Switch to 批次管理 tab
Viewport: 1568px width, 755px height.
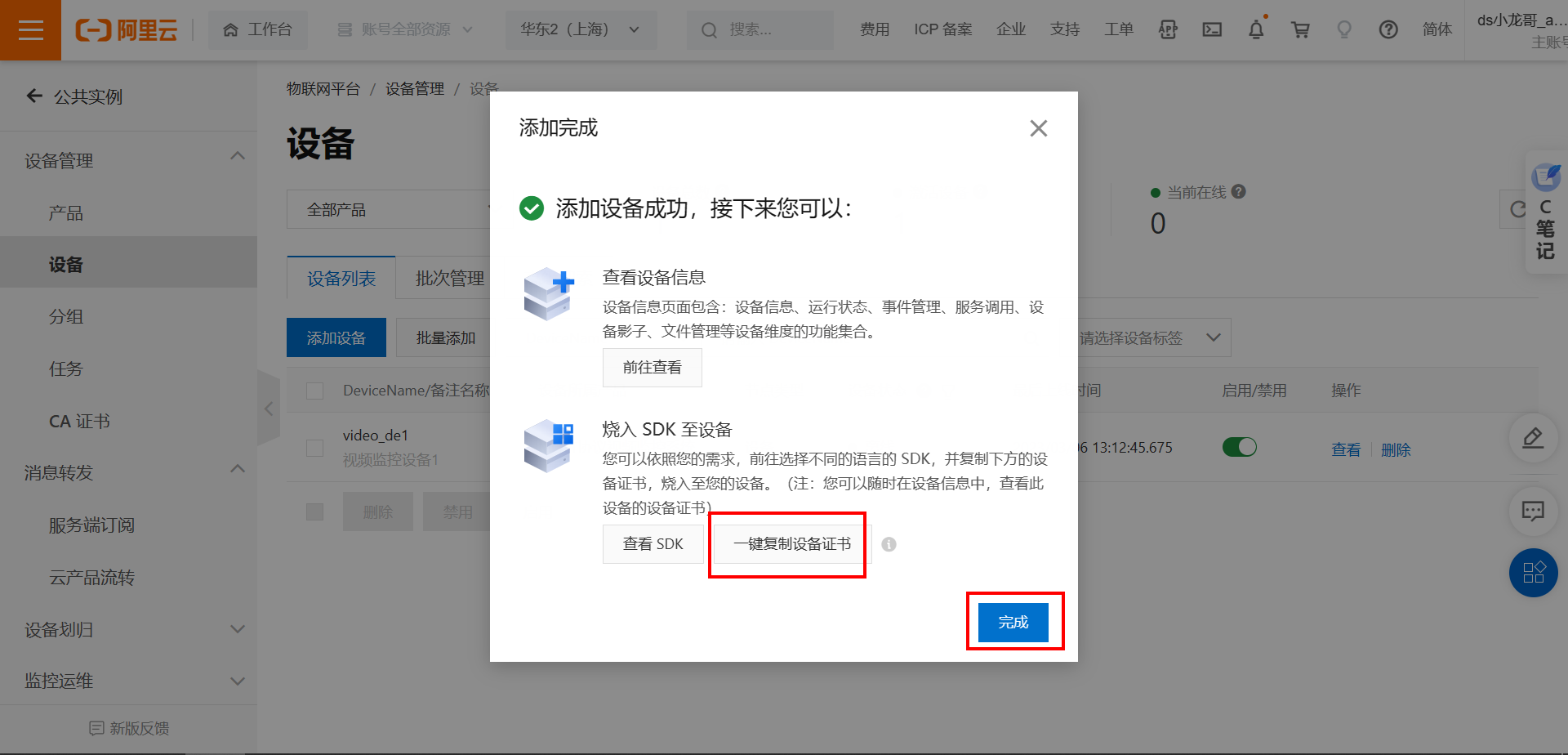pyautogui.click(x=450, y=279)
